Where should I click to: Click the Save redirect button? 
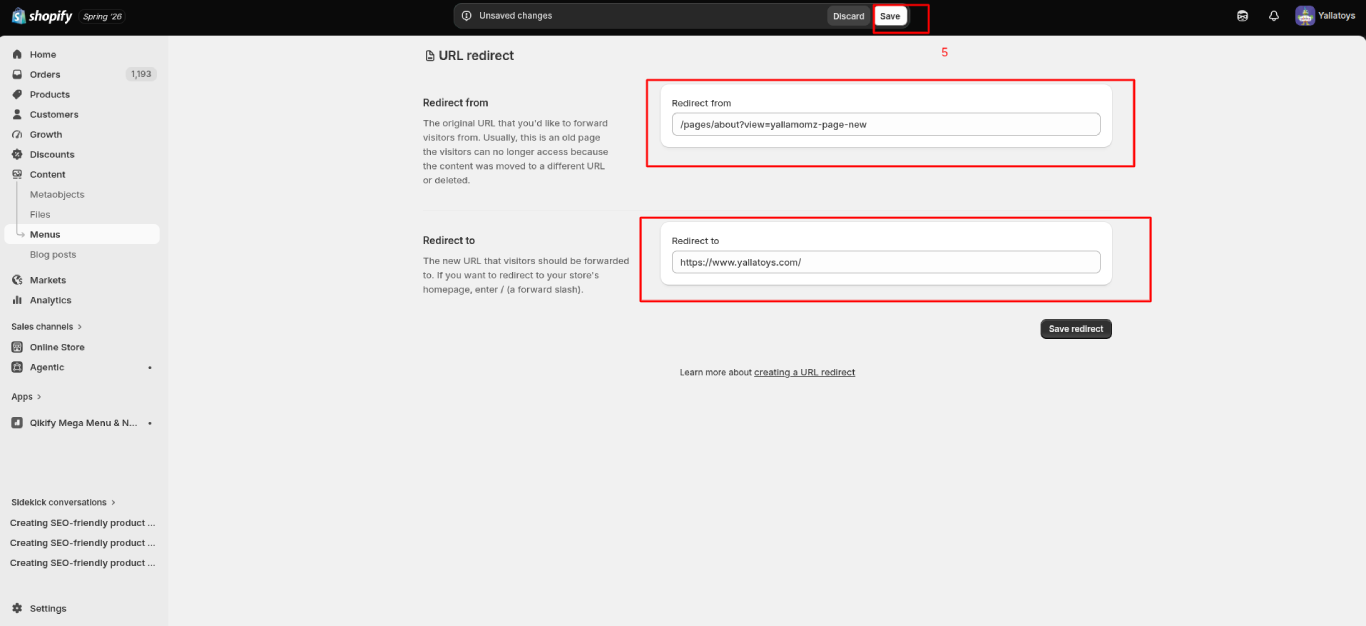[x=1076, y=329]
